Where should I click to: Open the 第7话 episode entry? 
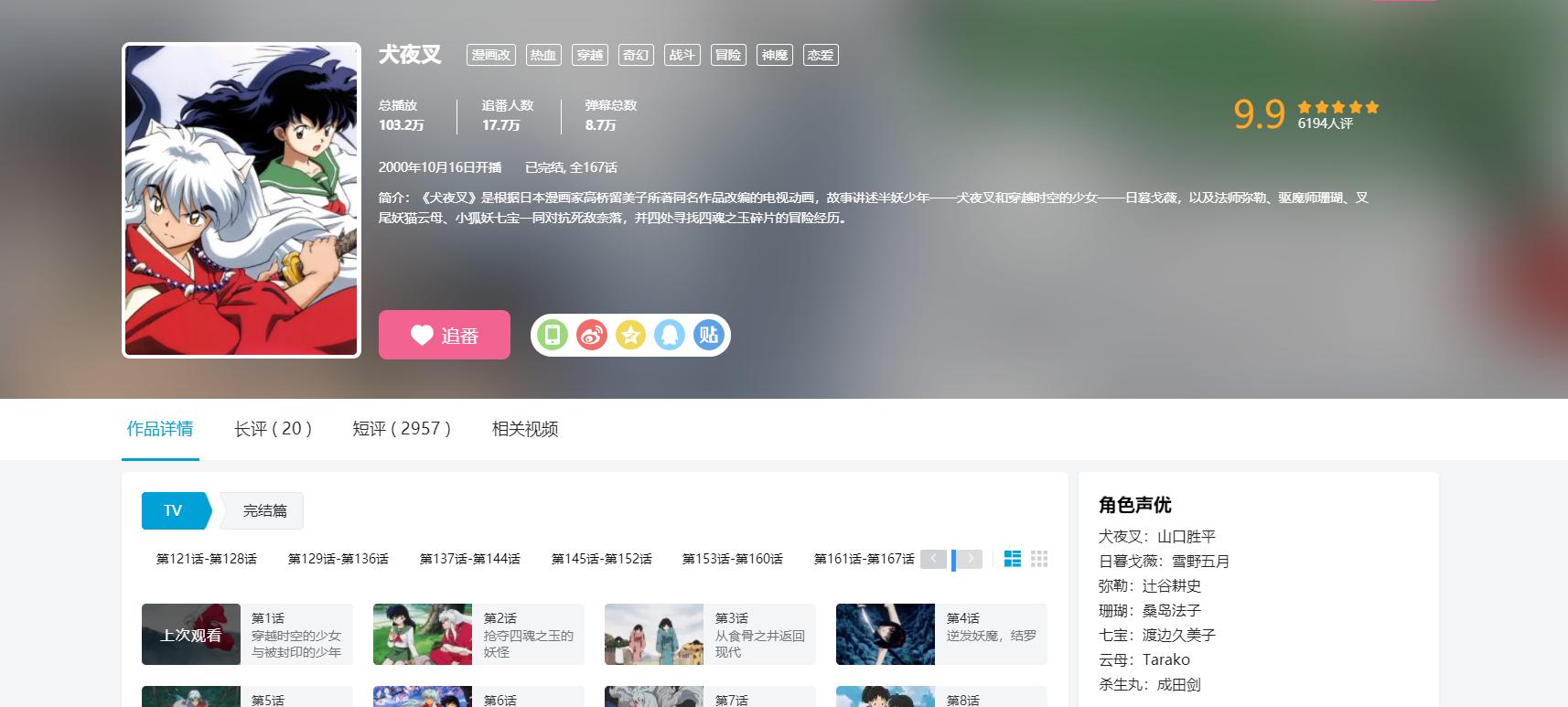coord(710,697)
